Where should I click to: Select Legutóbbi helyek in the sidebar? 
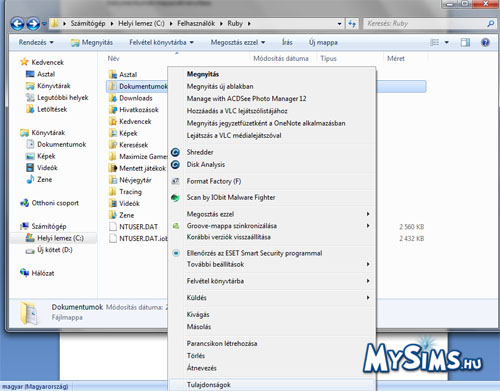tap(63, 97)
